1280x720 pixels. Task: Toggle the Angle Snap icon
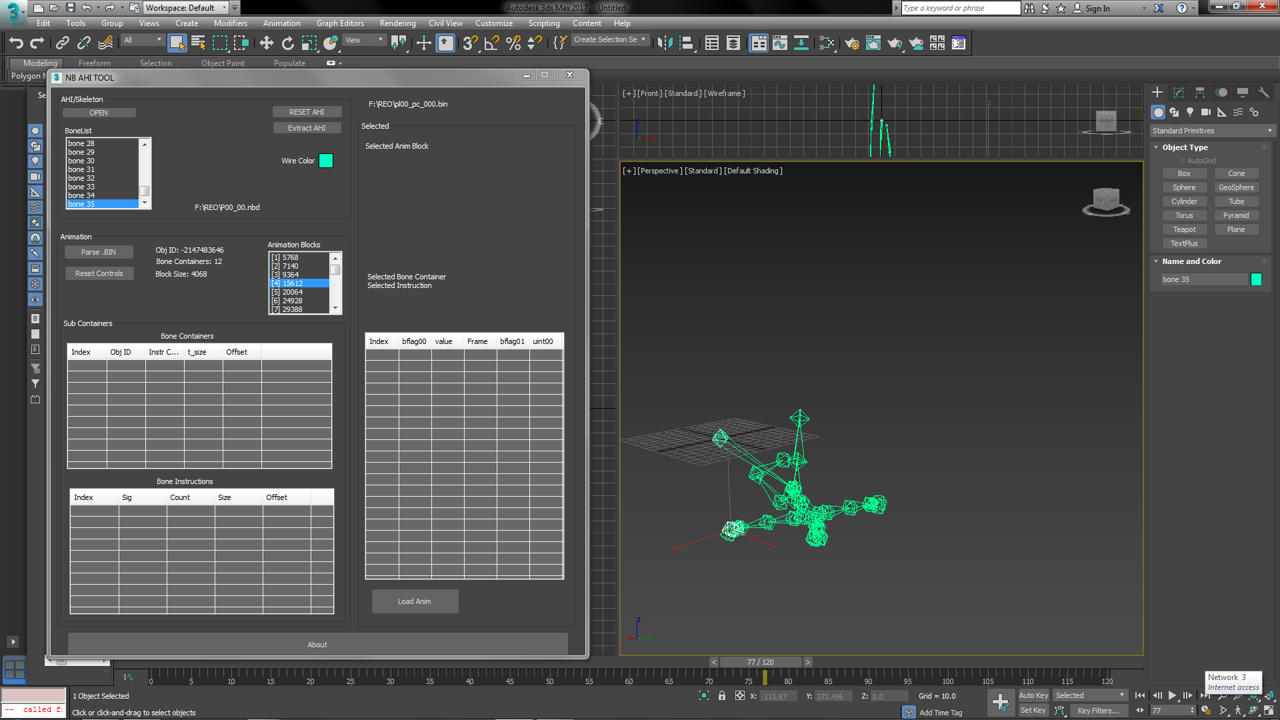[491, 43]
